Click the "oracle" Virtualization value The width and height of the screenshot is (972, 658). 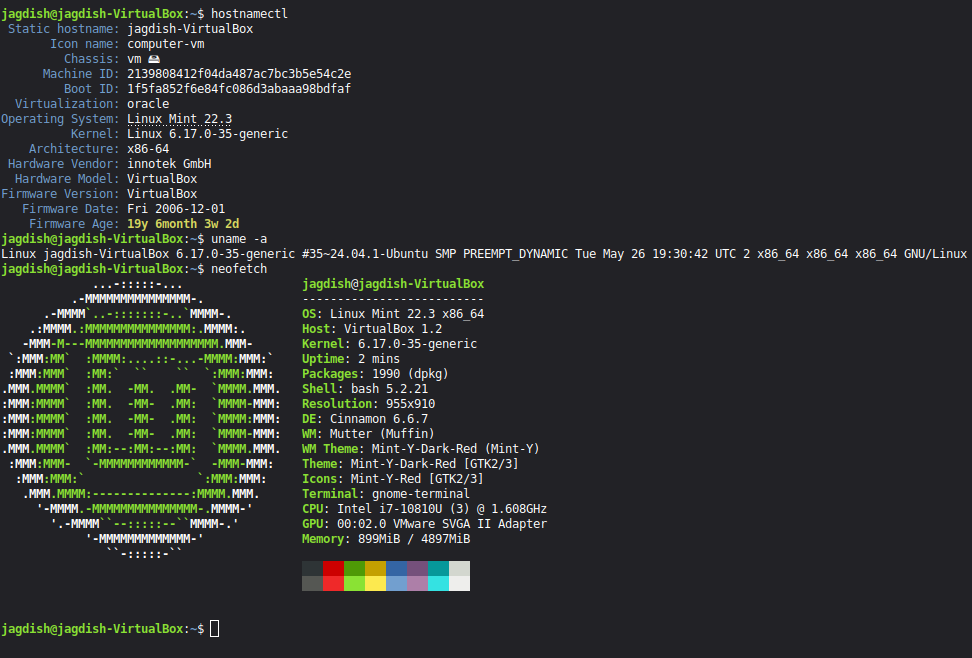click(148, 104)
